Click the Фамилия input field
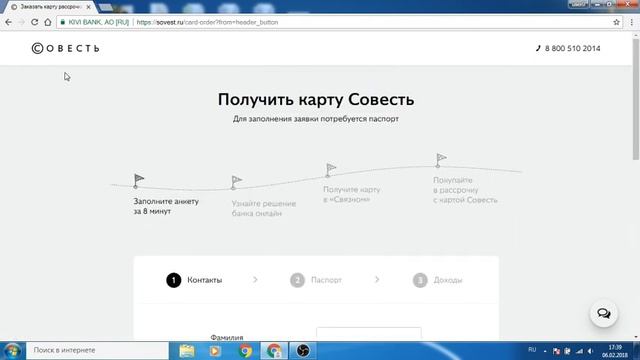Screen dimensions: 640x360 pyautogui.click(x=369, y=333)
